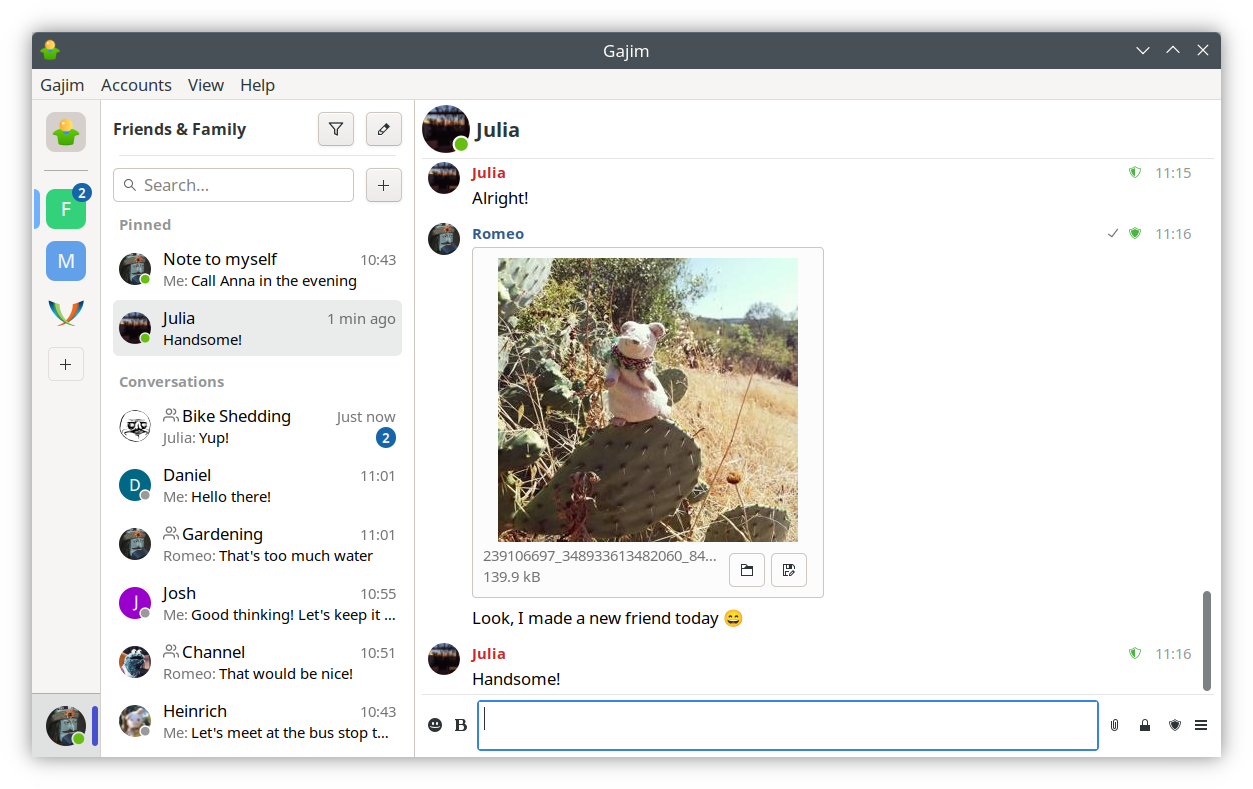Click the 'Look, I made a new friend today' message

(608, 618)
